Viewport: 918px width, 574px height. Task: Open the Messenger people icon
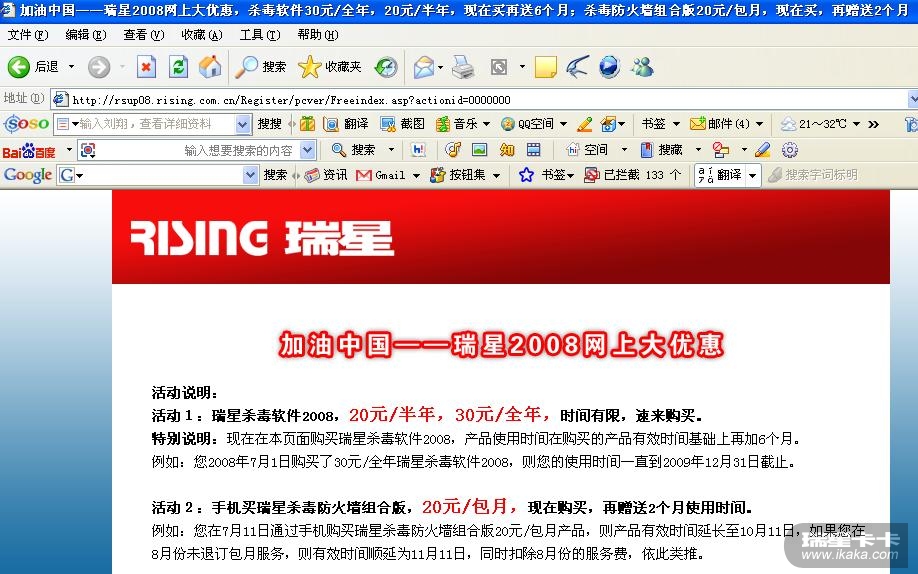click(642, 67)
